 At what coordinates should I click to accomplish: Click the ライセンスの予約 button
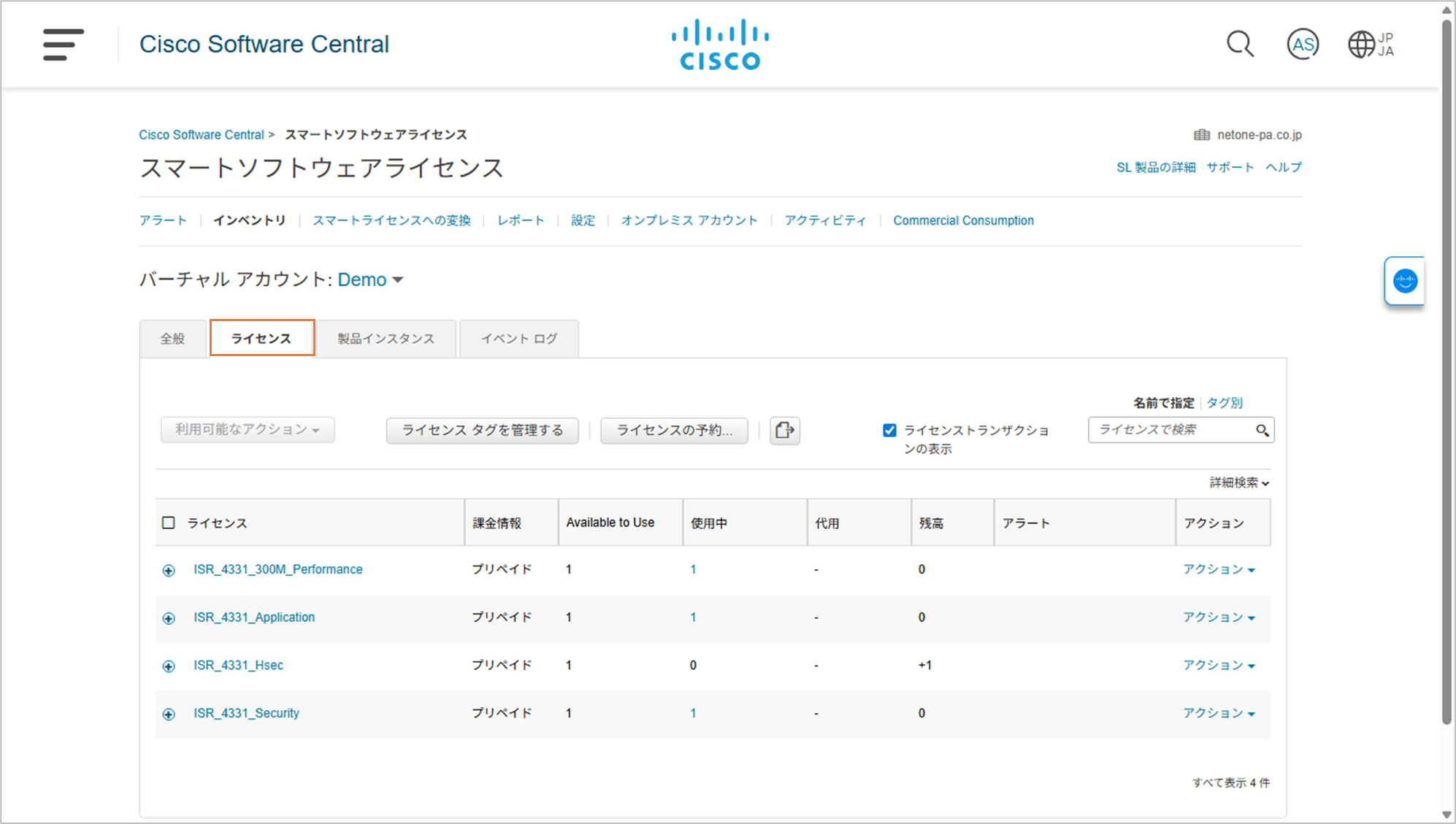tap(673, 431)
